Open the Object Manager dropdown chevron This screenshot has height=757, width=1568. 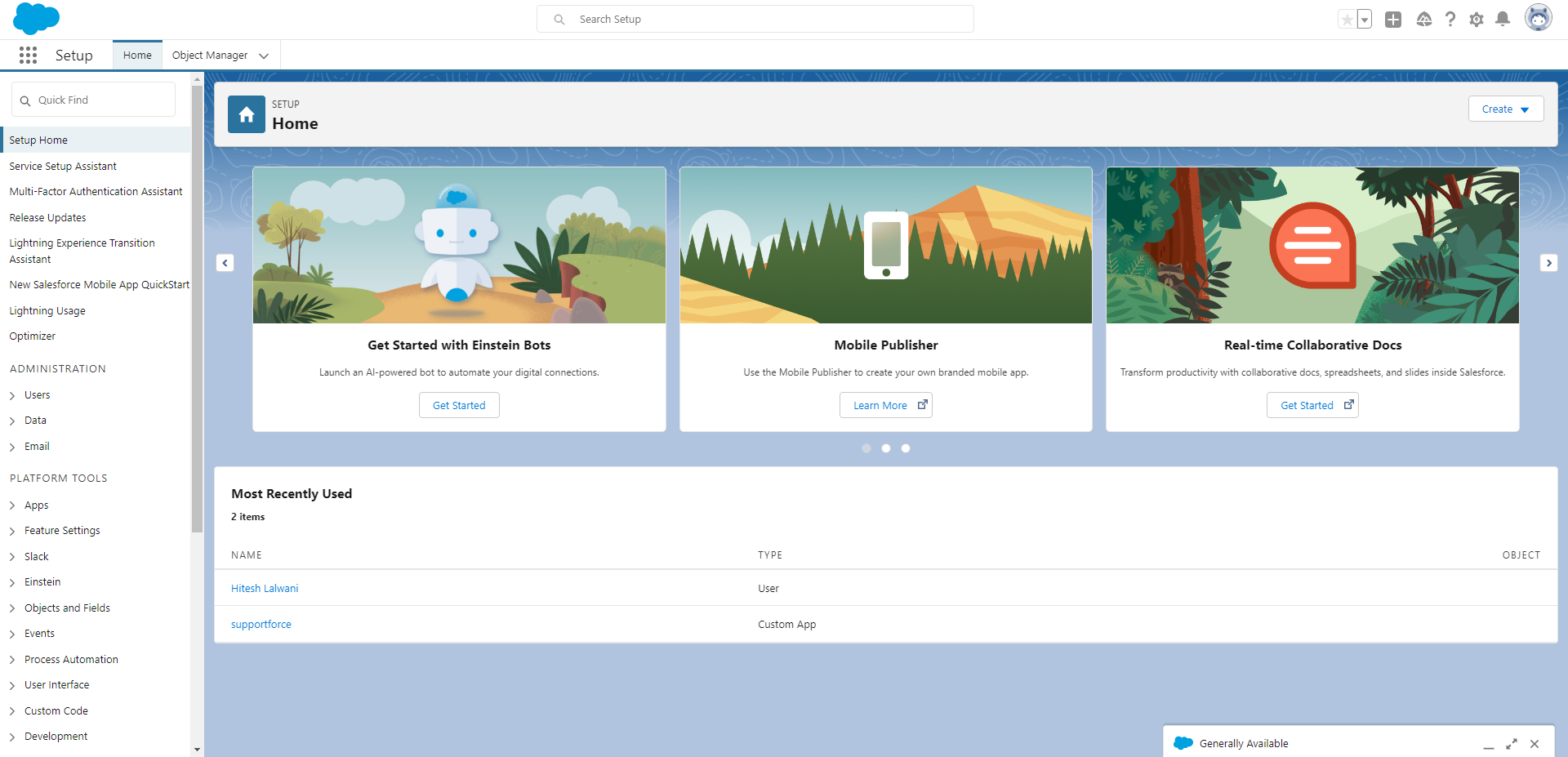click(x=263, y=56)
